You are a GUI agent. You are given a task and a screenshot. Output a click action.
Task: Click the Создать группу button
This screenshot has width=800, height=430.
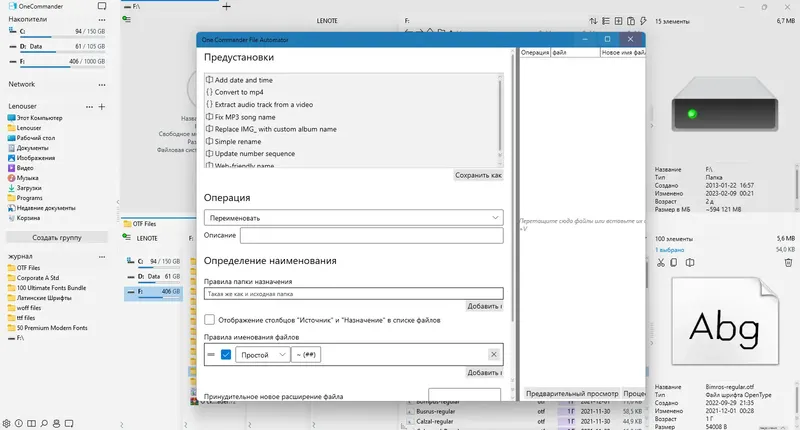(x=57, y=238)
